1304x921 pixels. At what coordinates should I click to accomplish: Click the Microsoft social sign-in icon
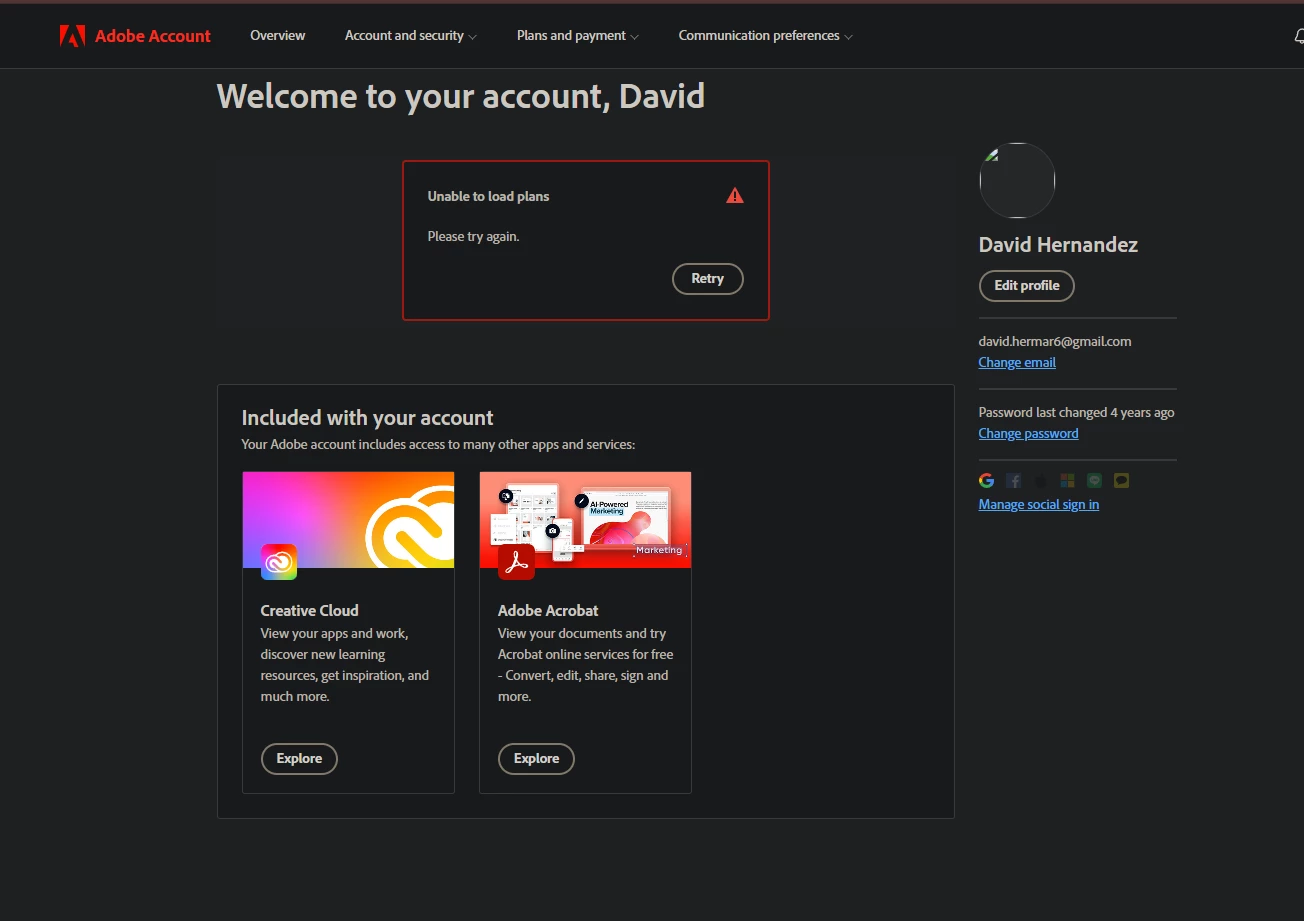pos(1068,480)
